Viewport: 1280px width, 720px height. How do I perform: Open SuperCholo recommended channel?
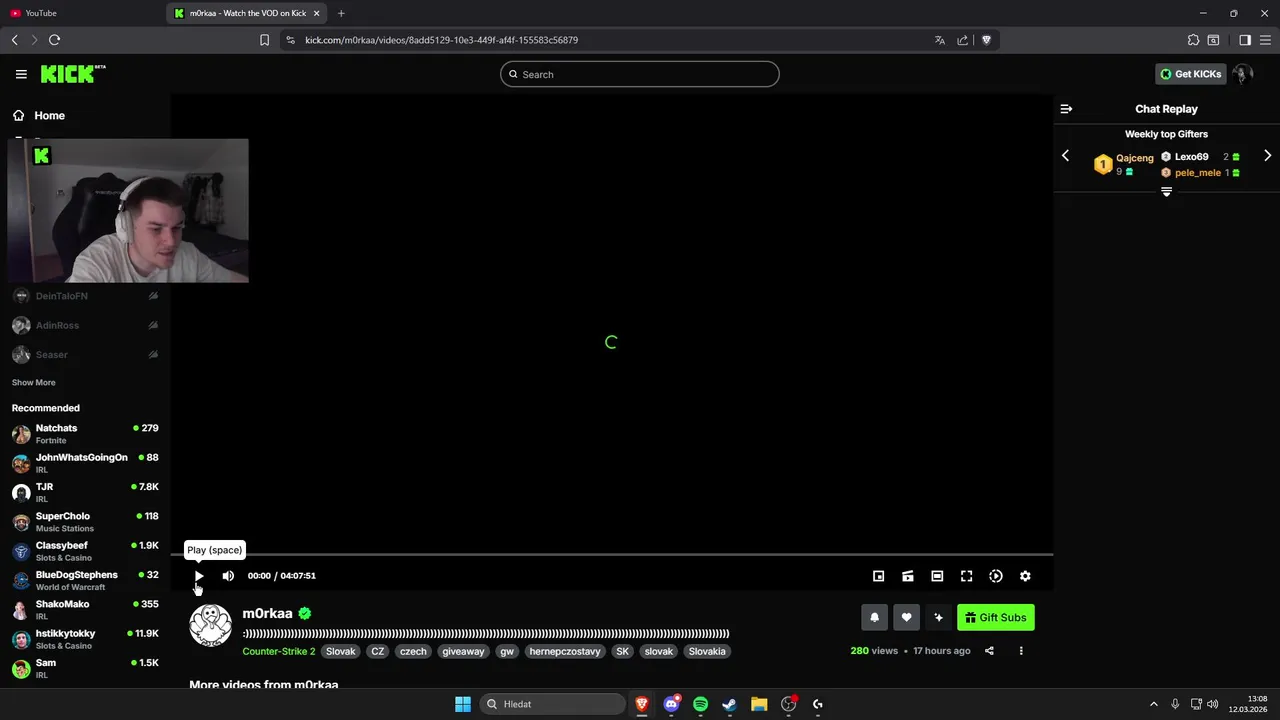tap(85, 522)
